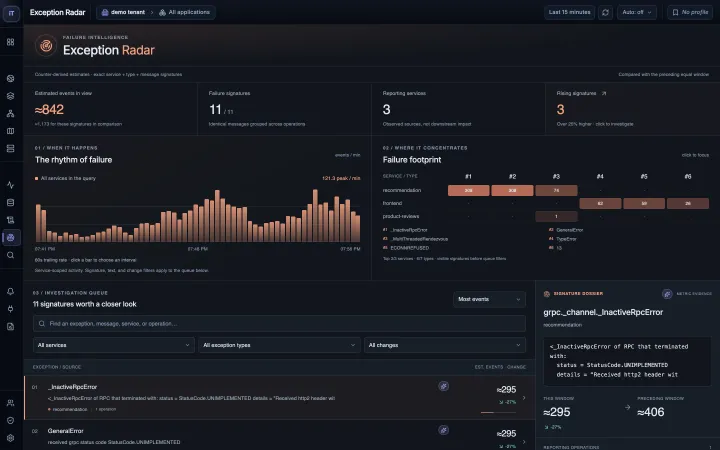Screen dimensions: 720x450
Task: Expand the All services filter
Action: pos(113,345)
